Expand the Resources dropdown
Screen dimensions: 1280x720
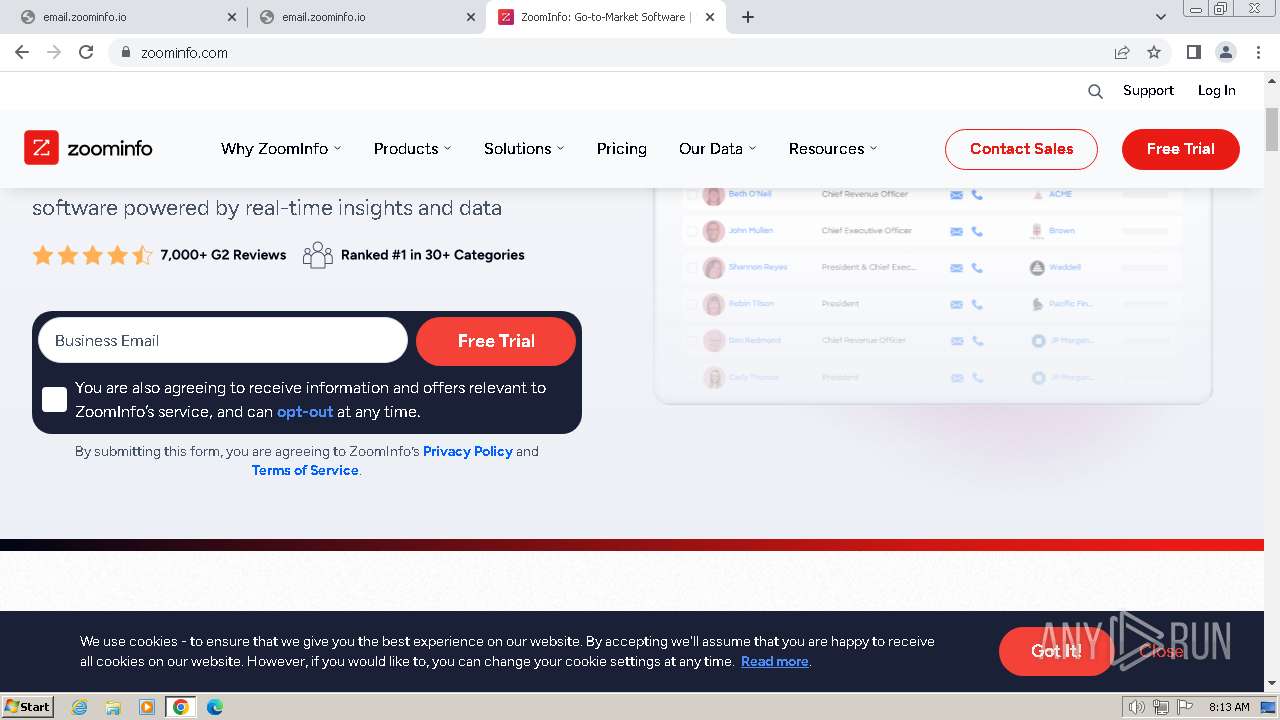click(833, 148)
